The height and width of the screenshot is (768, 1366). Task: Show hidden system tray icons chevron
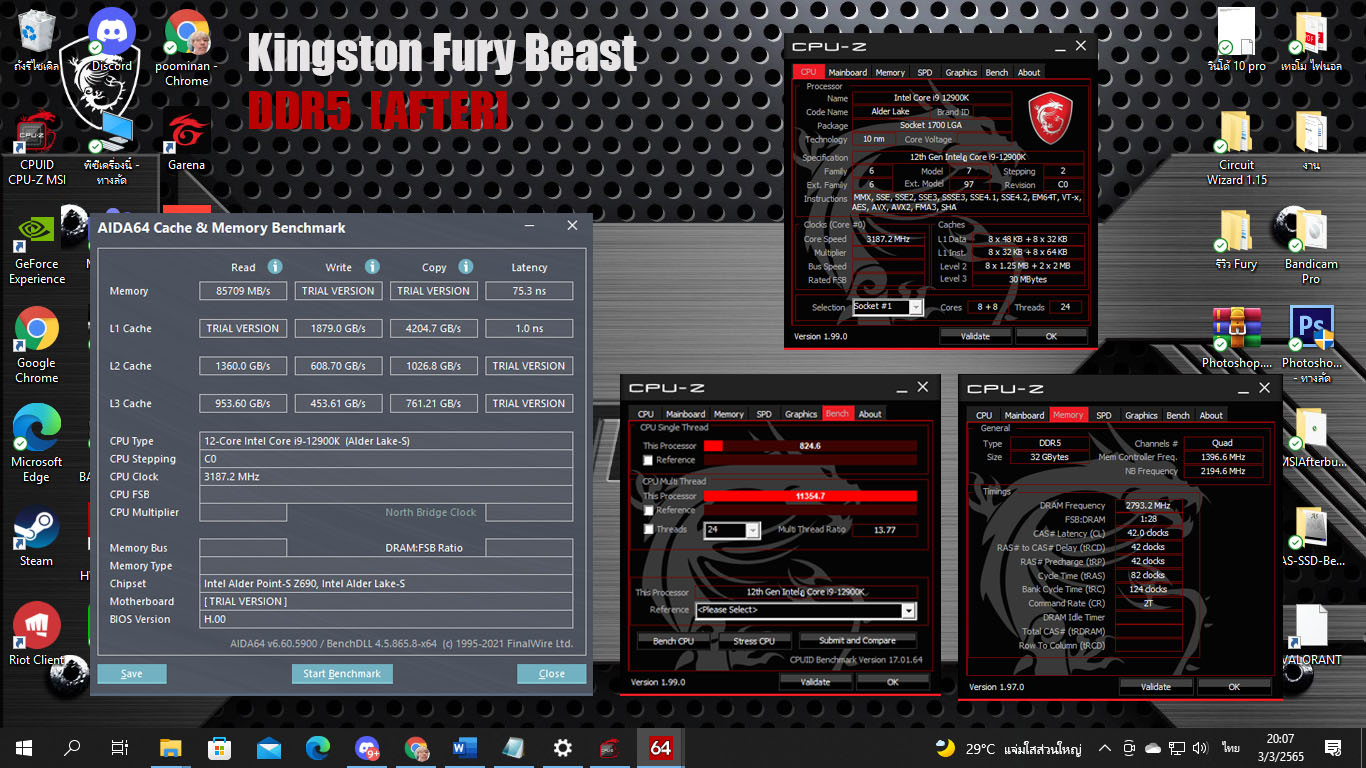tap(1104, 747)
